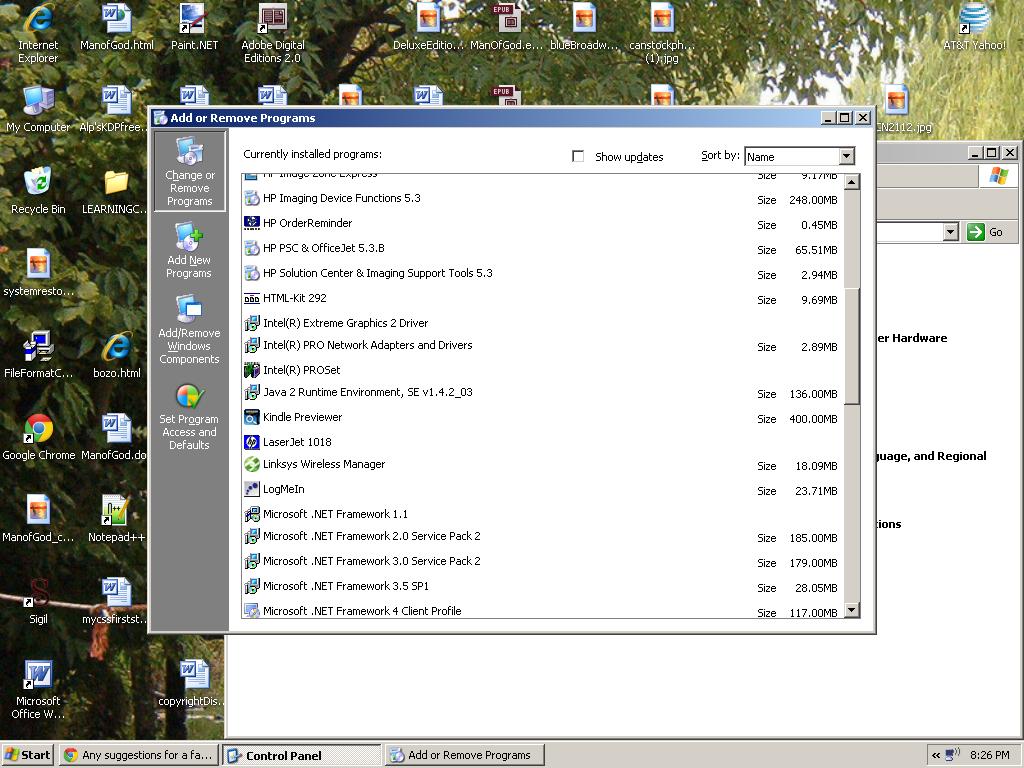1024x768 pixels.
Task: Select Linksys Wireless Manager icon
Action: [251, 464]
